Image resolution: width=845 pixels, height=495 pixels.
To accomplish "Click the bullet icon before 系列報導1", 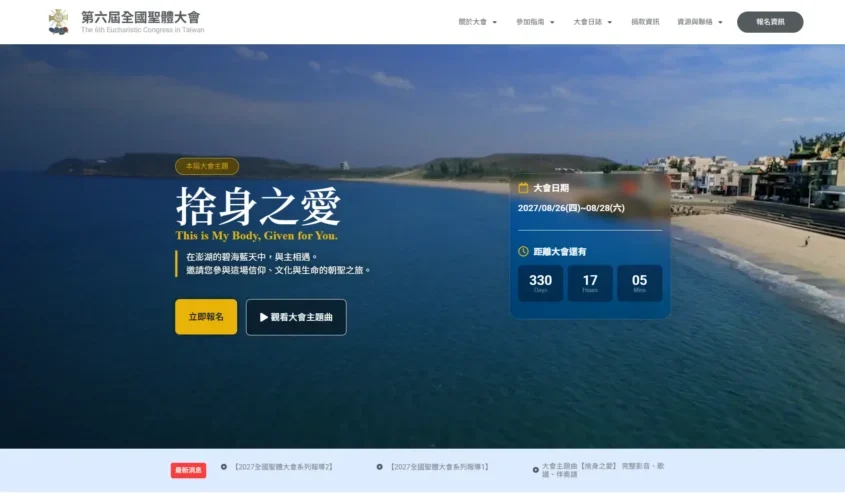I will (x=379, y=467).
